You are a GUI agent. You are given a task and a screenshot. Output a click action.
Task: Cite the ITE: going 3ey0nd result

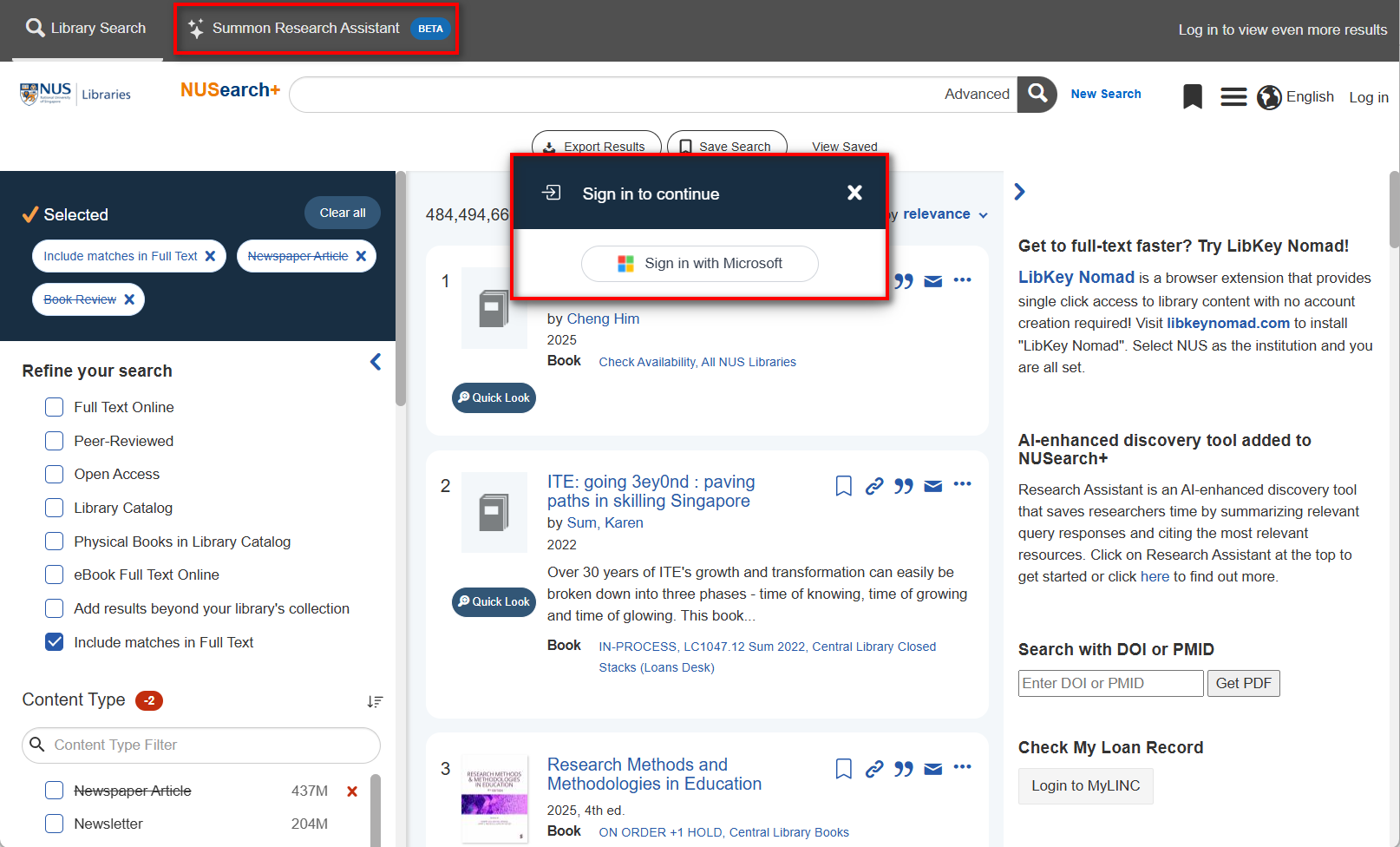point(904,485)
